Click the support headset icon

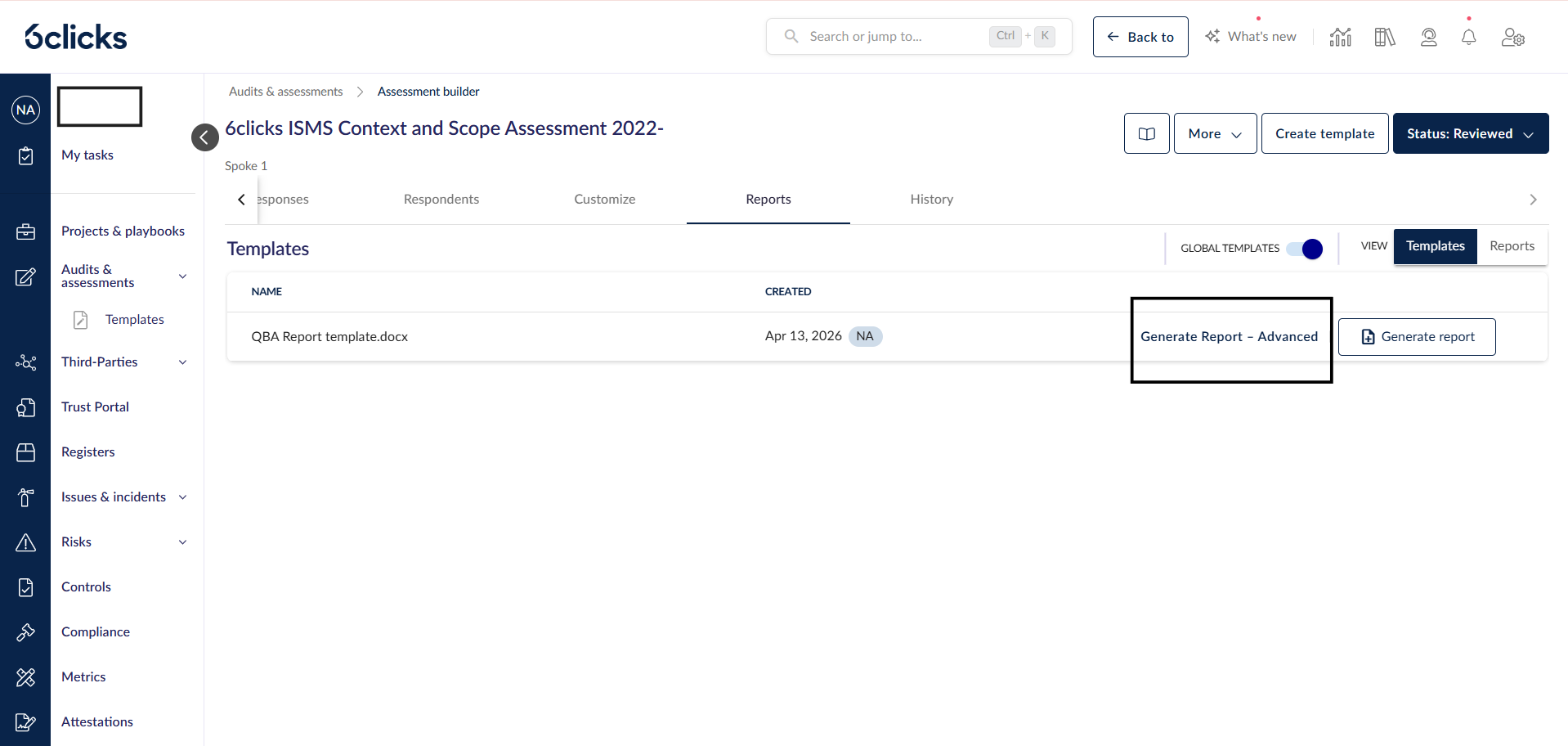point(1428,36)
